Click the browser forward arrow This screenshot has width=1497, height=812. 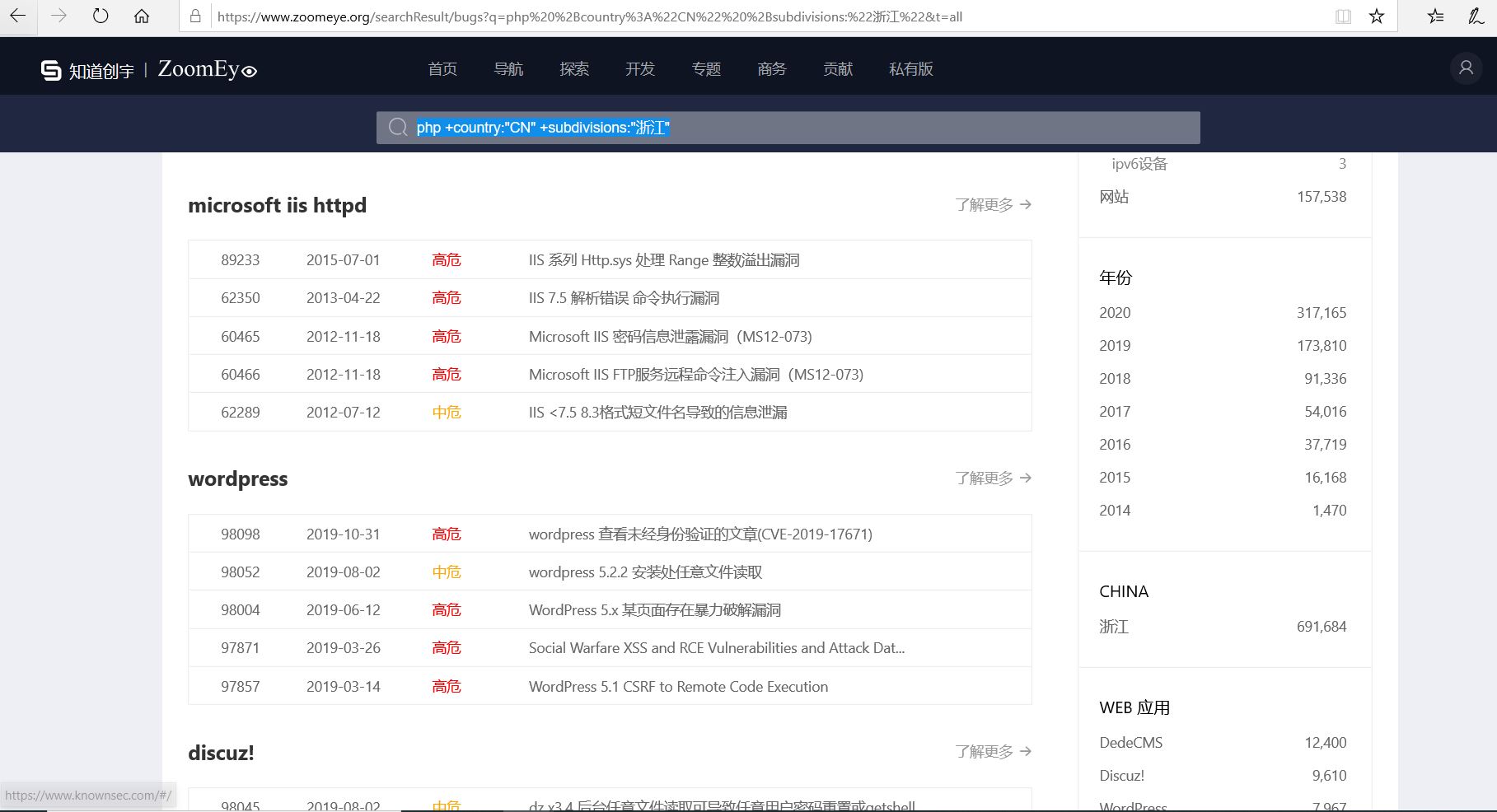(x=58, y=16)
